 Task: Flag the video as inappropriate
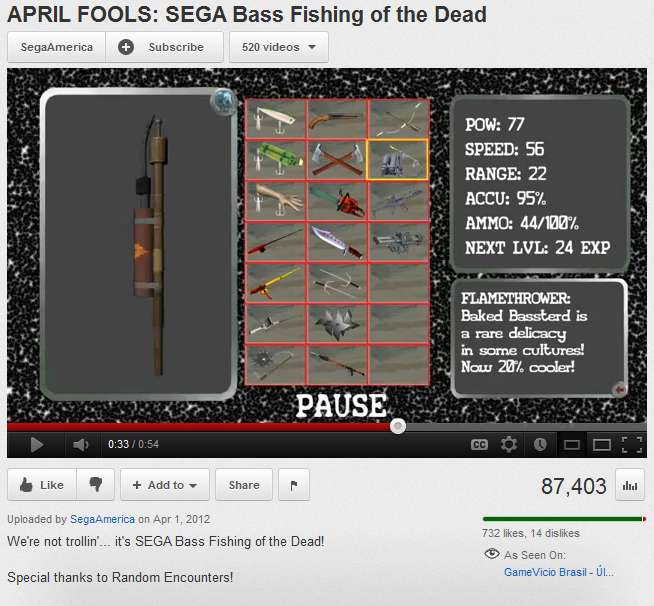[294, 485]
